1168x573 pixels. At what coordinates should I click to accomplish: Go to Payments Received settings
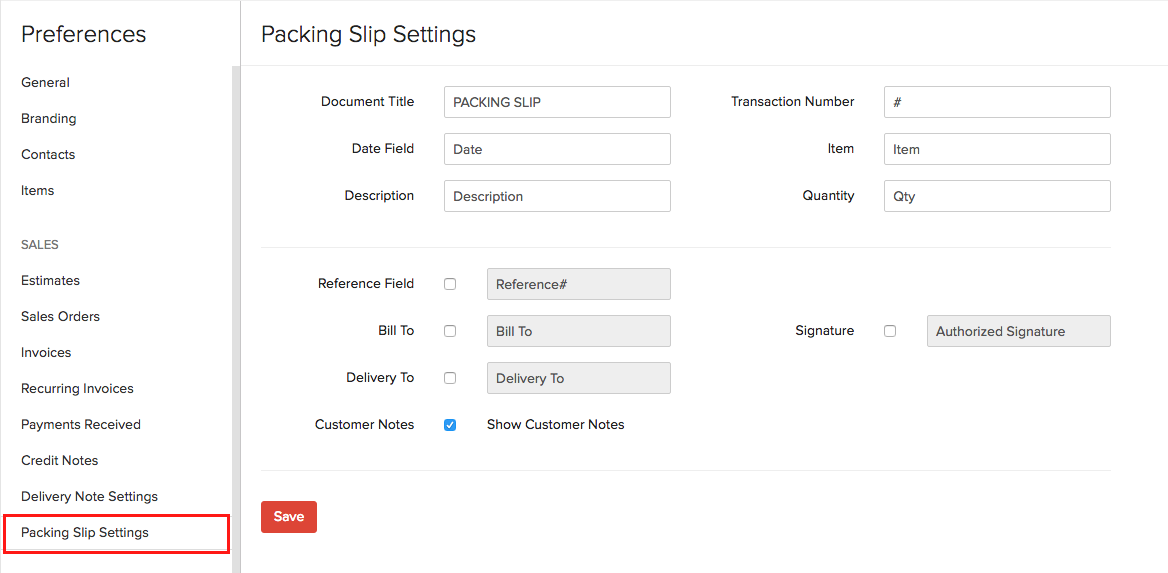pyautogui.click(x=81, y=424)
